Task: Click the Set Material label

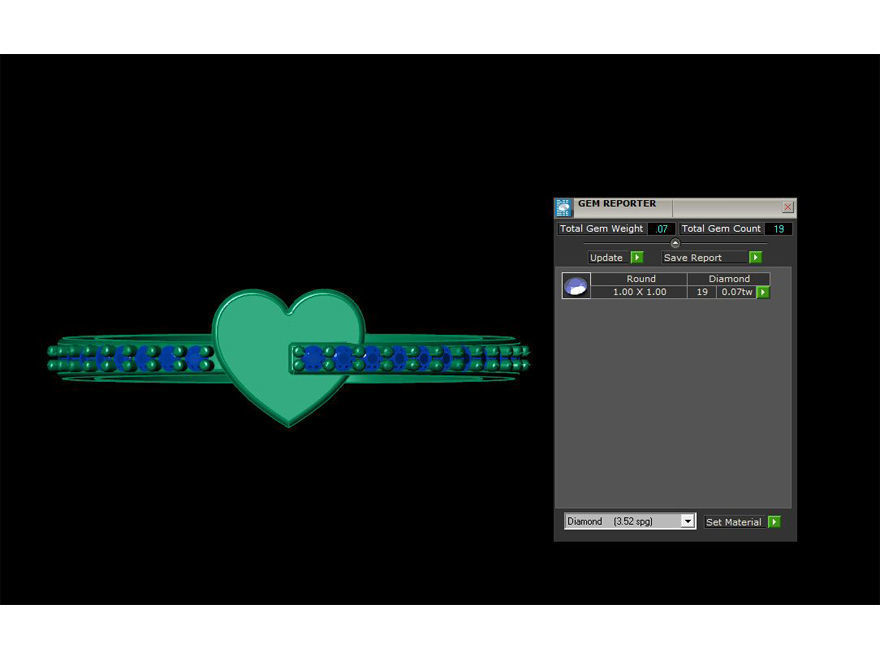Action: click(x=733, y=522)
